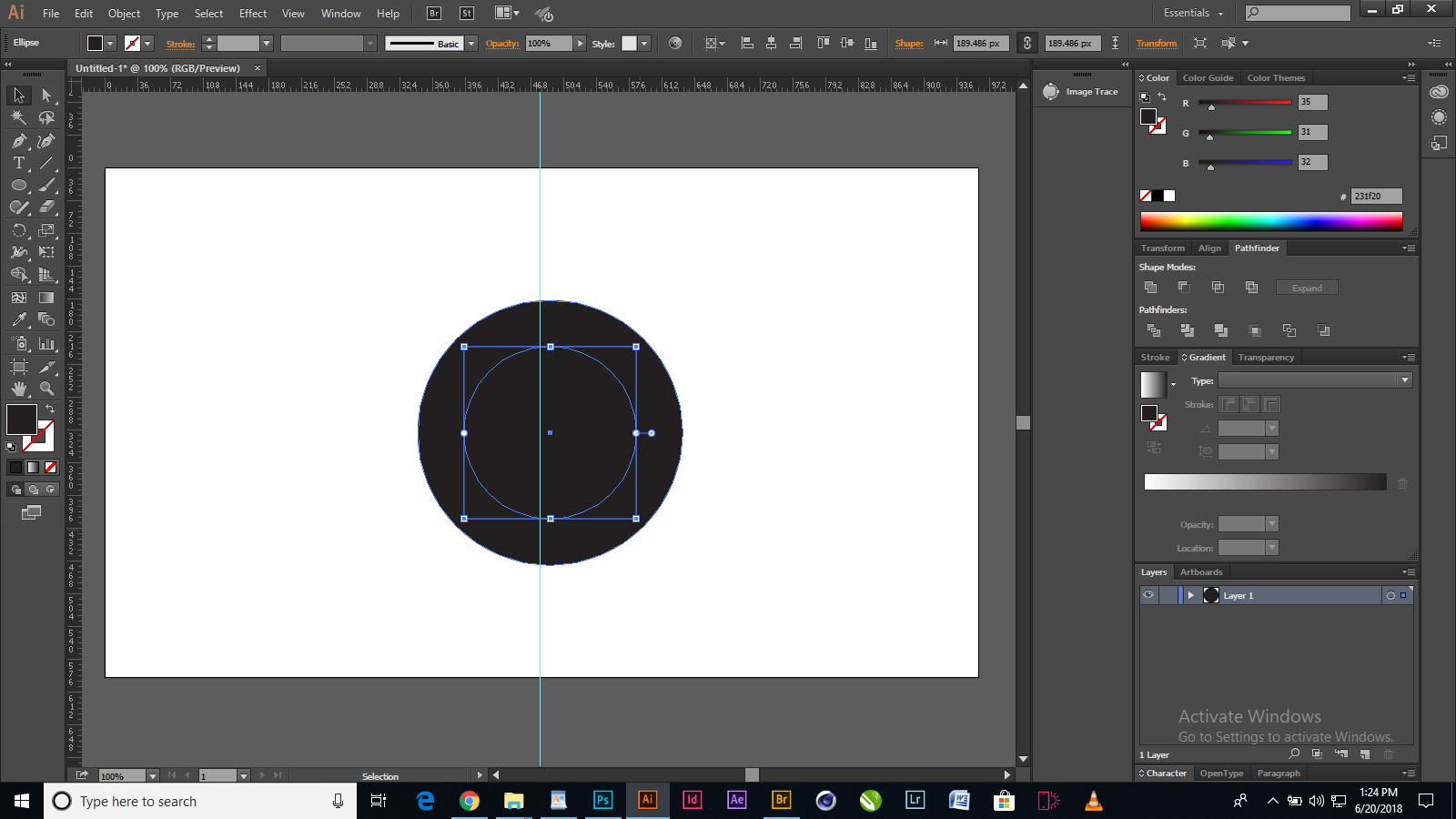This screenshot has height=819, width=1456.
Task: Select the Type tool
Action: coord(19,164)
